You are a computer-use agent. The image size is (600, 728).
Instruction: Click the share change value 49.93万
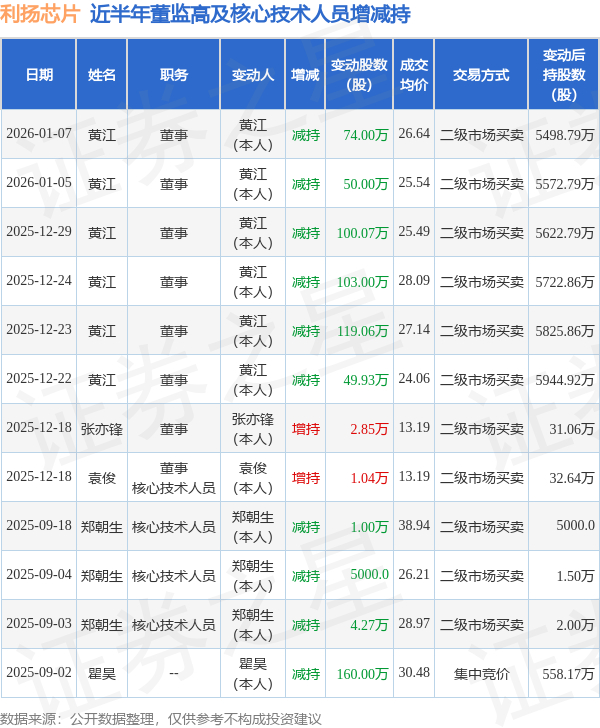pyautogui.click(x=366, y=380)
